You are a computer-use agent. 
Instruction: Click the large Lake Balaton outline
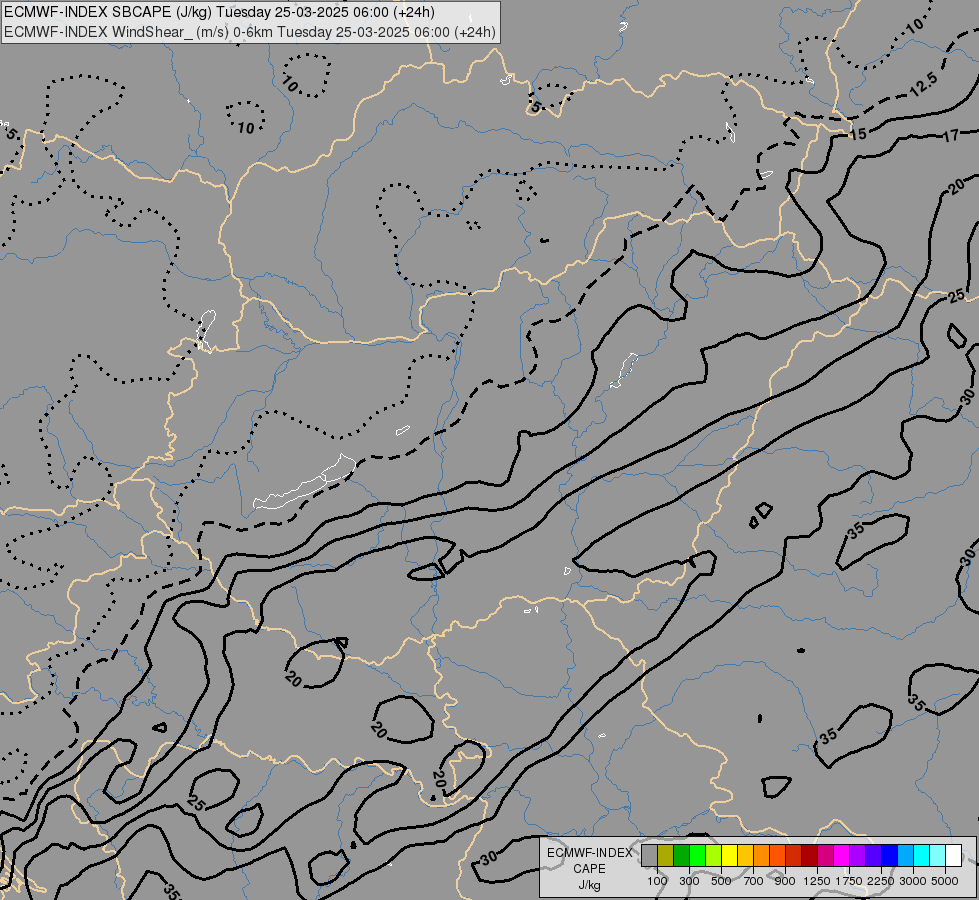(x=304, y=482)
